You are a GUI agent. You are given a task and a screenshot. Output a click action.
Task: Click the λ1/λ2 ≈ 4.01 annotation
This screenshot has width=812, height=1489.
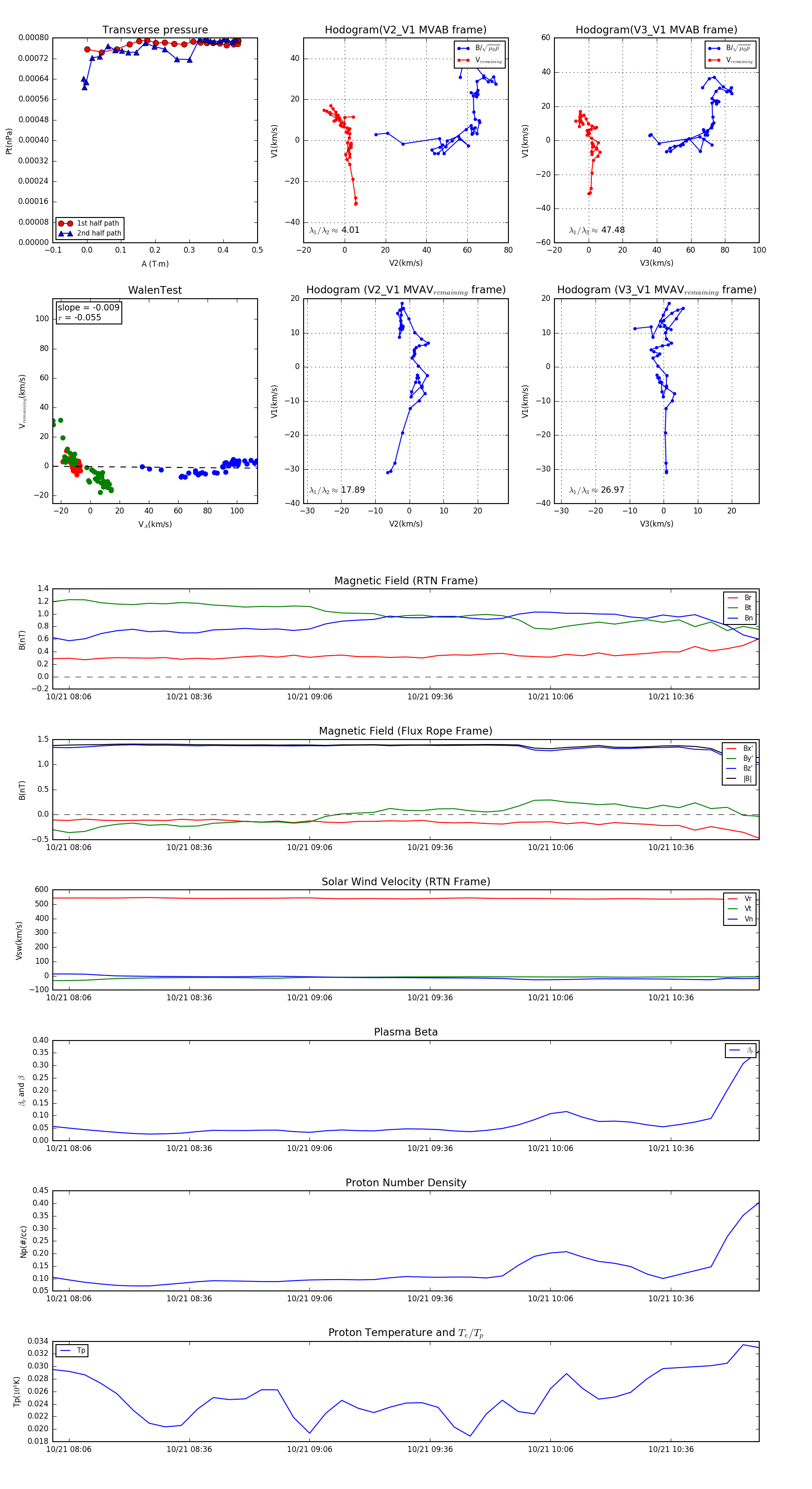click(335, 230)
